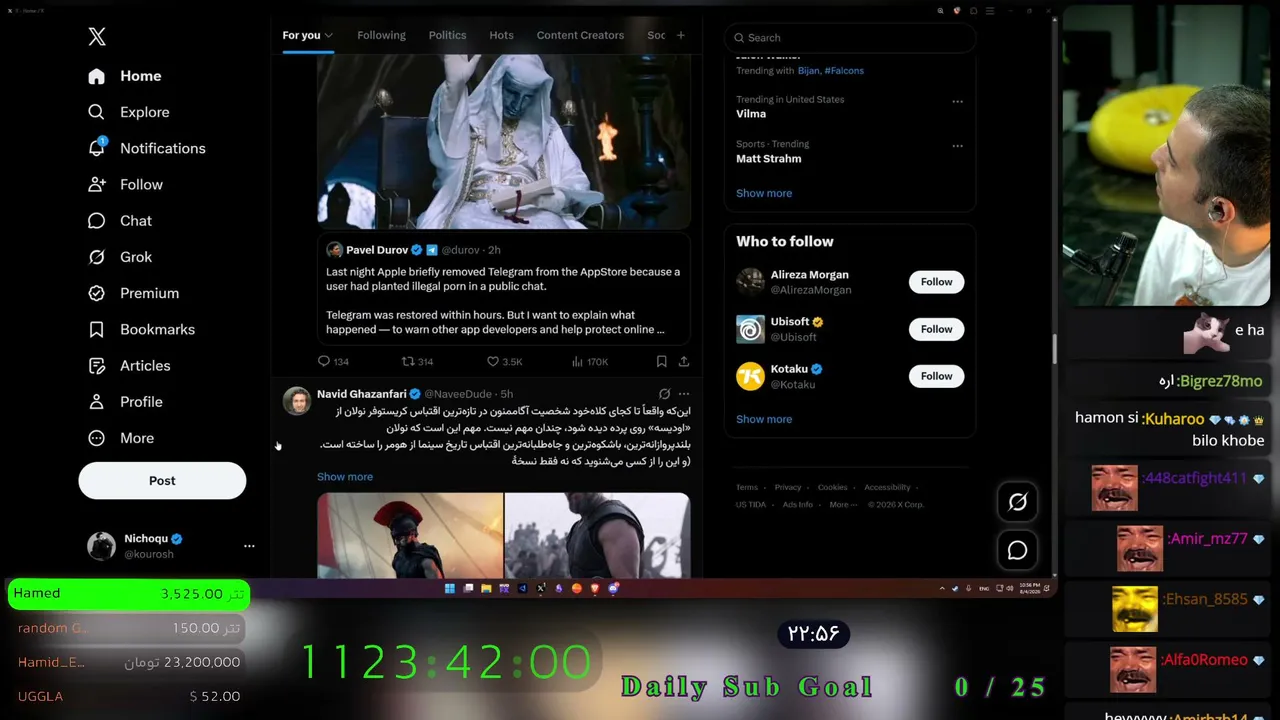
Task: Show more accounts to follow
Action: (764, 419)
